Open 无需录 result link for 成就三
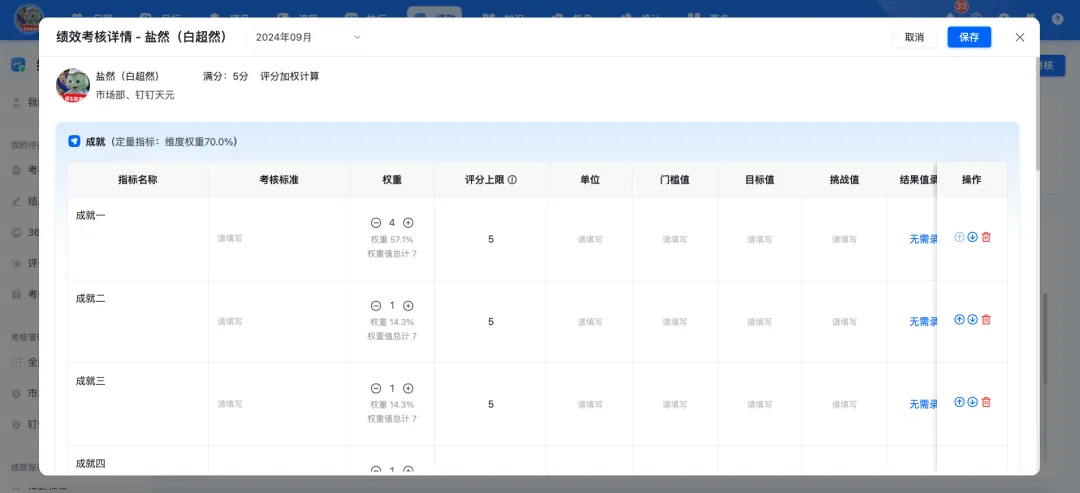The height and width of the screenshot is (493, 1080). (x=923, y=404)
